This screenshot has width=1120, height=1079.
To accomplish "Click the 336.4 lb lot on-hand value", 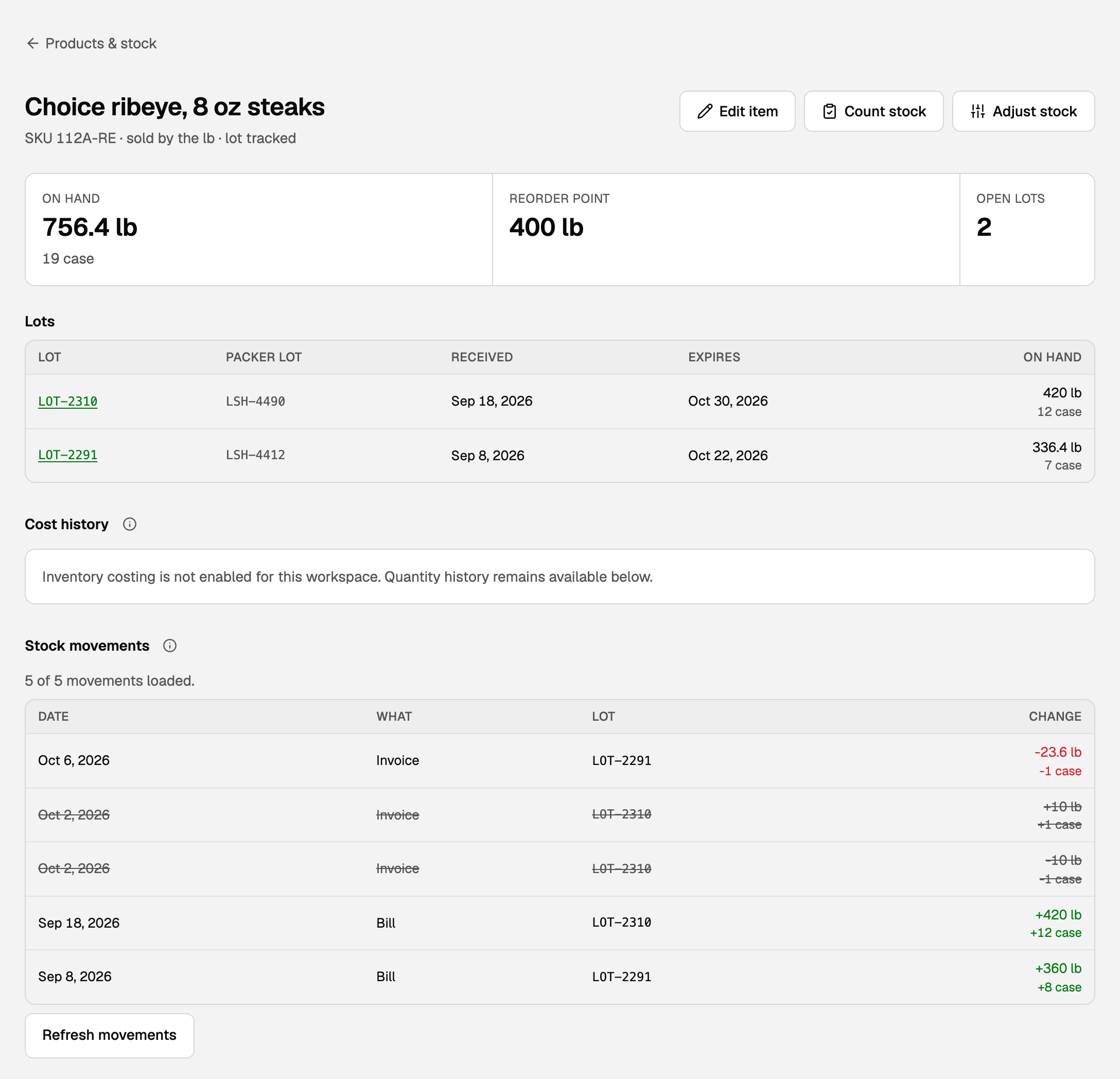I will point(1057,447).
